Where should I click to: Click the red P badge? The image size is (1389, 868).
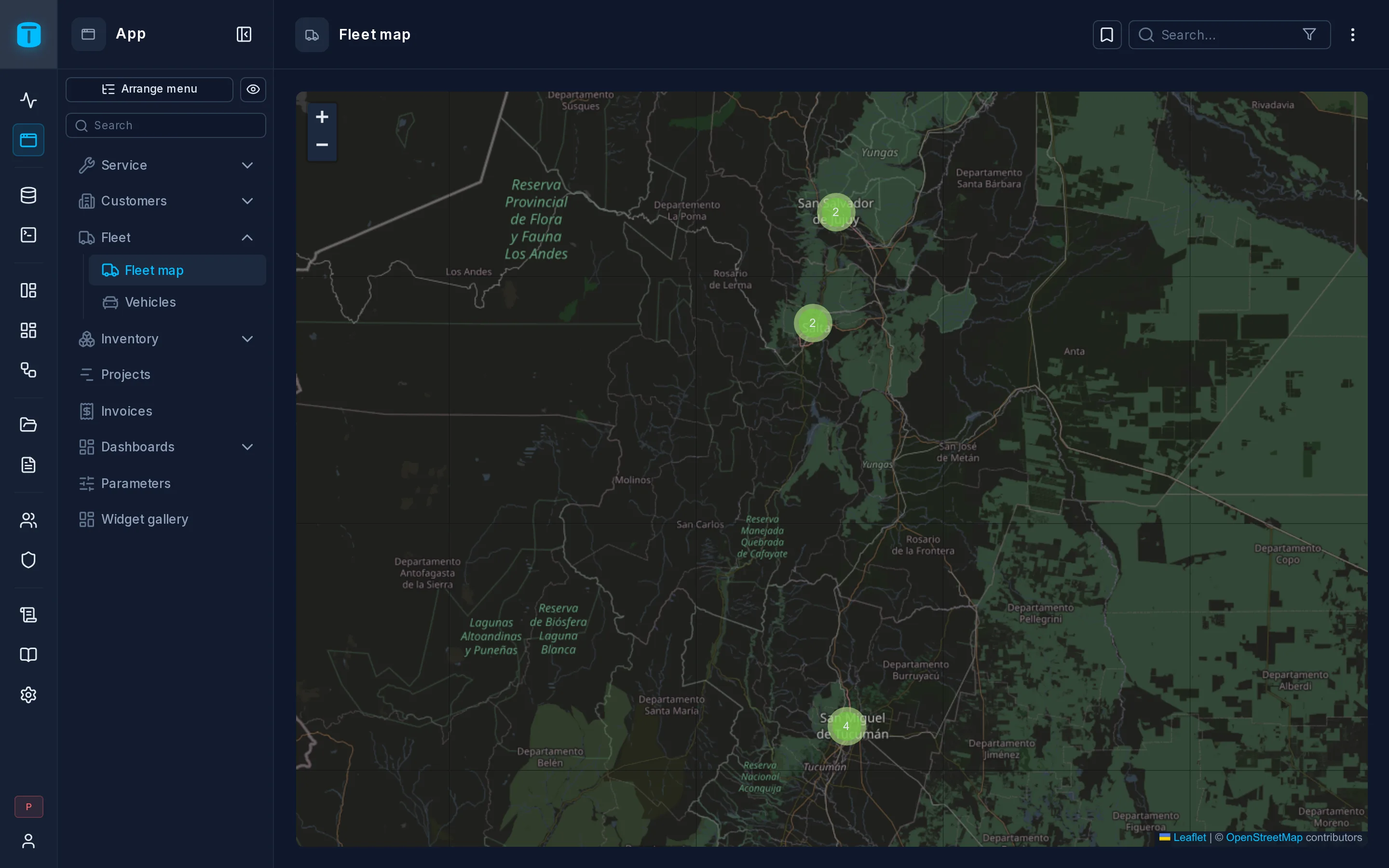click(29, 807)
